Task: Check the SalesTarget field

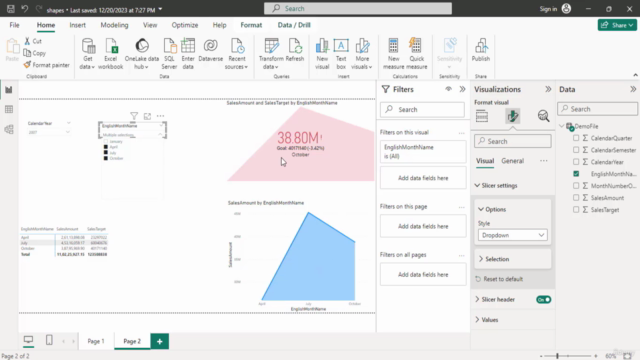Action: tap(576, 209)
